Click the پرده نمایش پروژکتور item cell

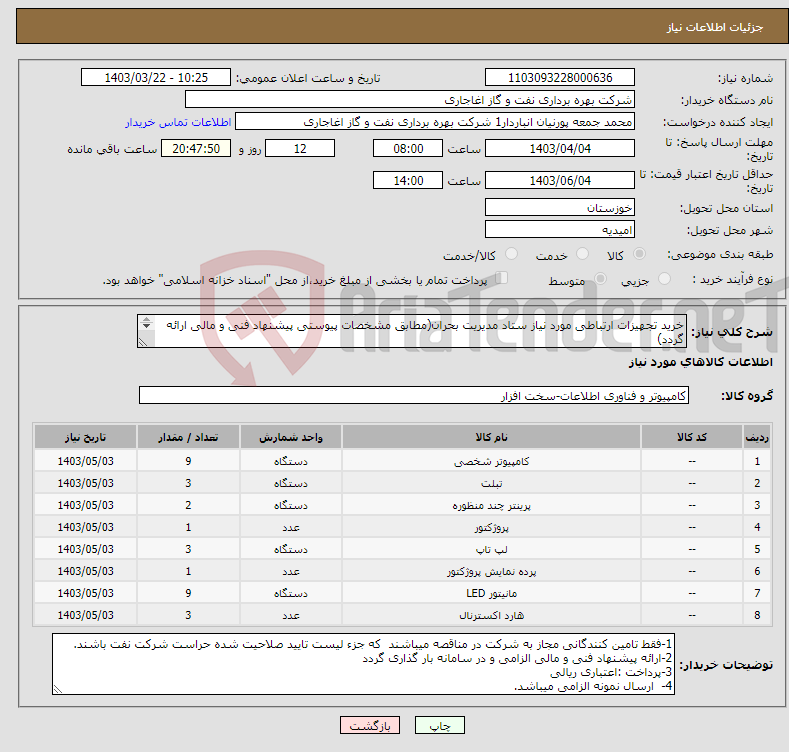click(x=491, y=571)
